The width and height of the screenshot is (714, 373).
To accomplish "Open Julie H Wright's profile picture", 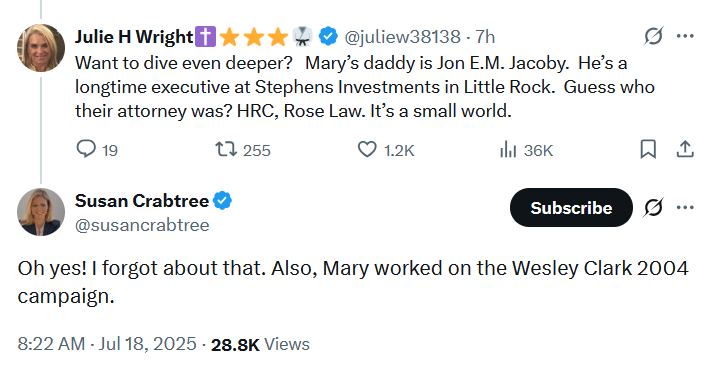I will (41, 48).
